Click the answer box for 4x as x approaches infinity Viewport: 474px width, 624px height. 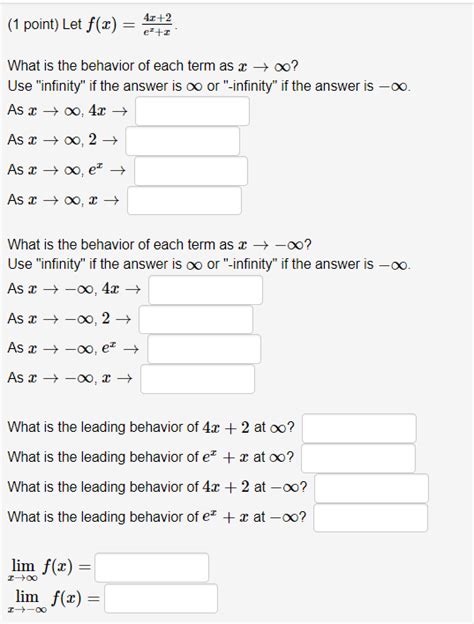click(x=192, y=111)
